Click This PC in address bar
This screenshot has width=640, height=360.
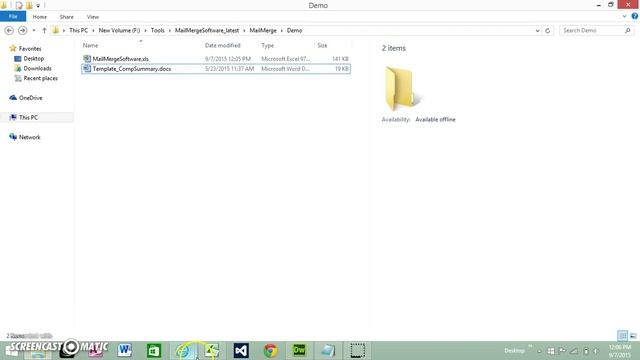pyautogui.click(x=78, y=31)
